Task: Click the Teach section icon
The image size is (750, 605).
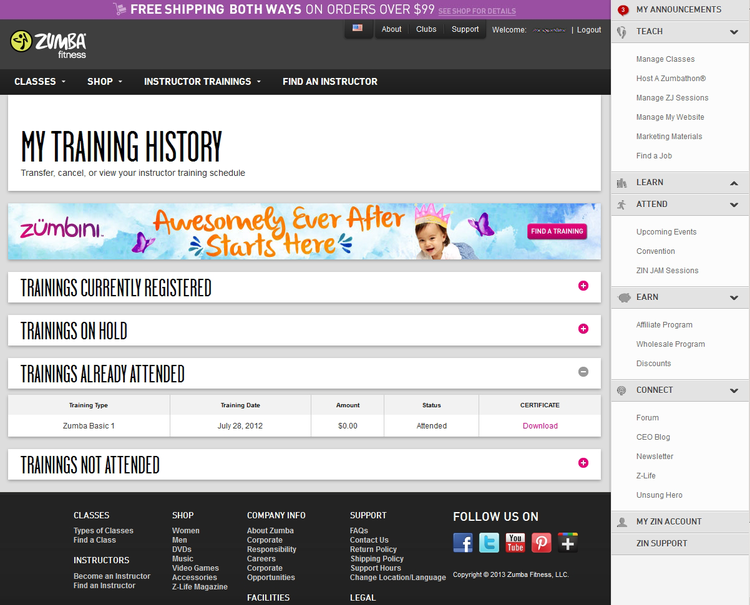Action: click(622, 32)
